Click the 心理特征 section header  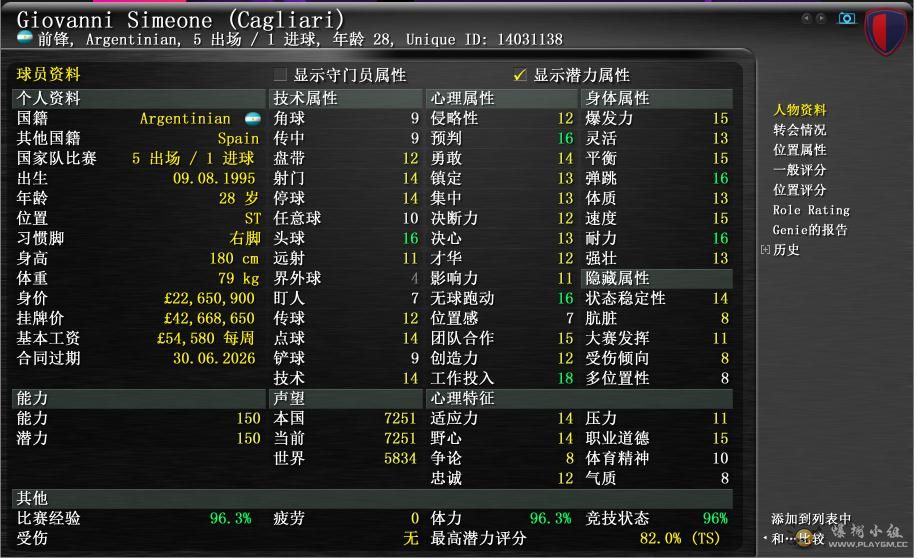point(580,398)
